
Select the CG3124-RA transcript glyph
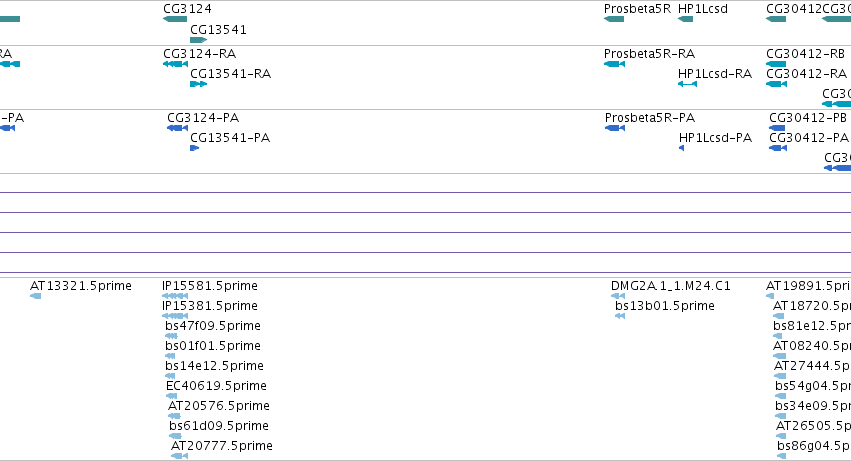[x=175, y=64]
